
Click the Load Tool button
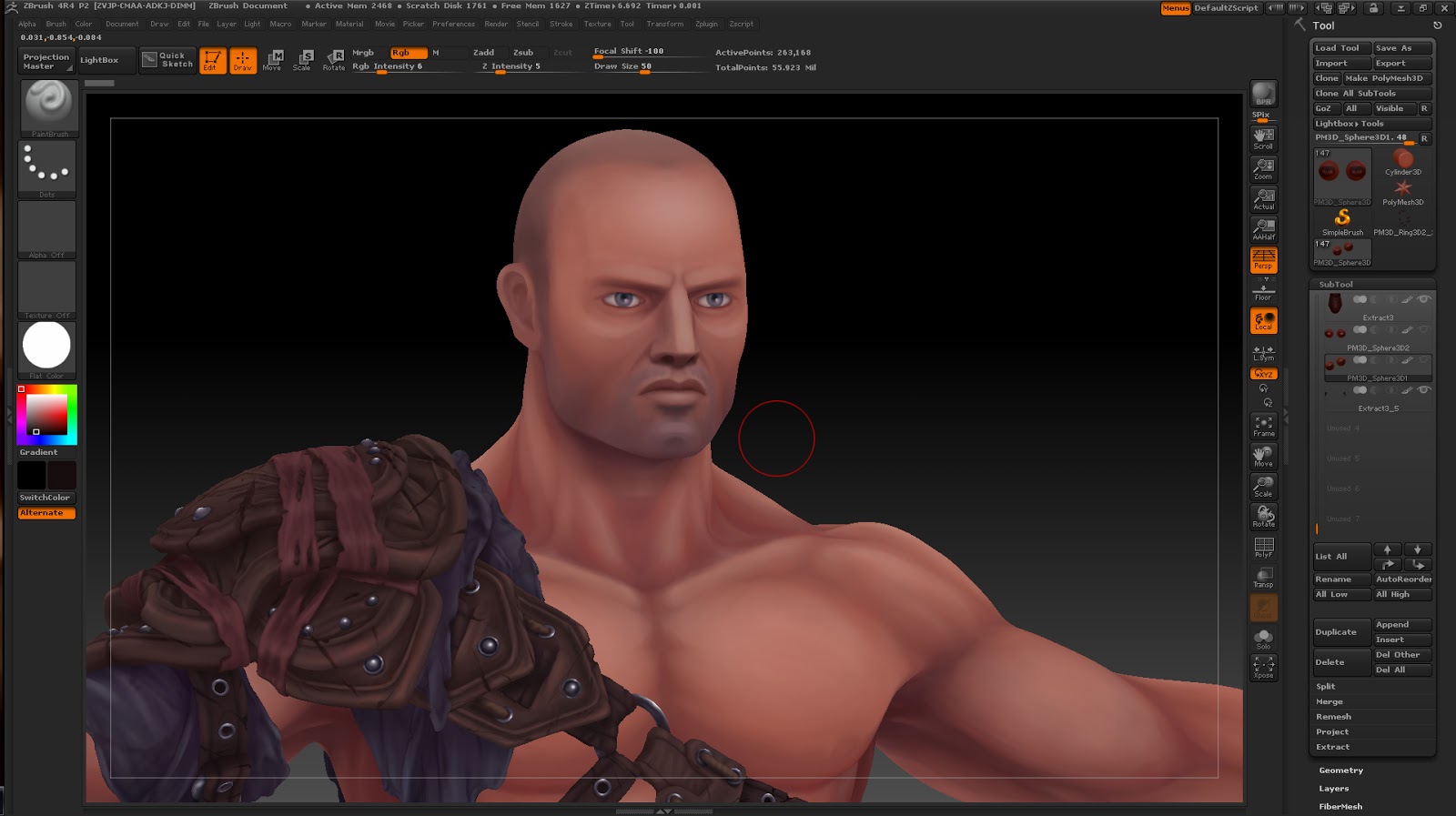click(x=1341, y=48)
